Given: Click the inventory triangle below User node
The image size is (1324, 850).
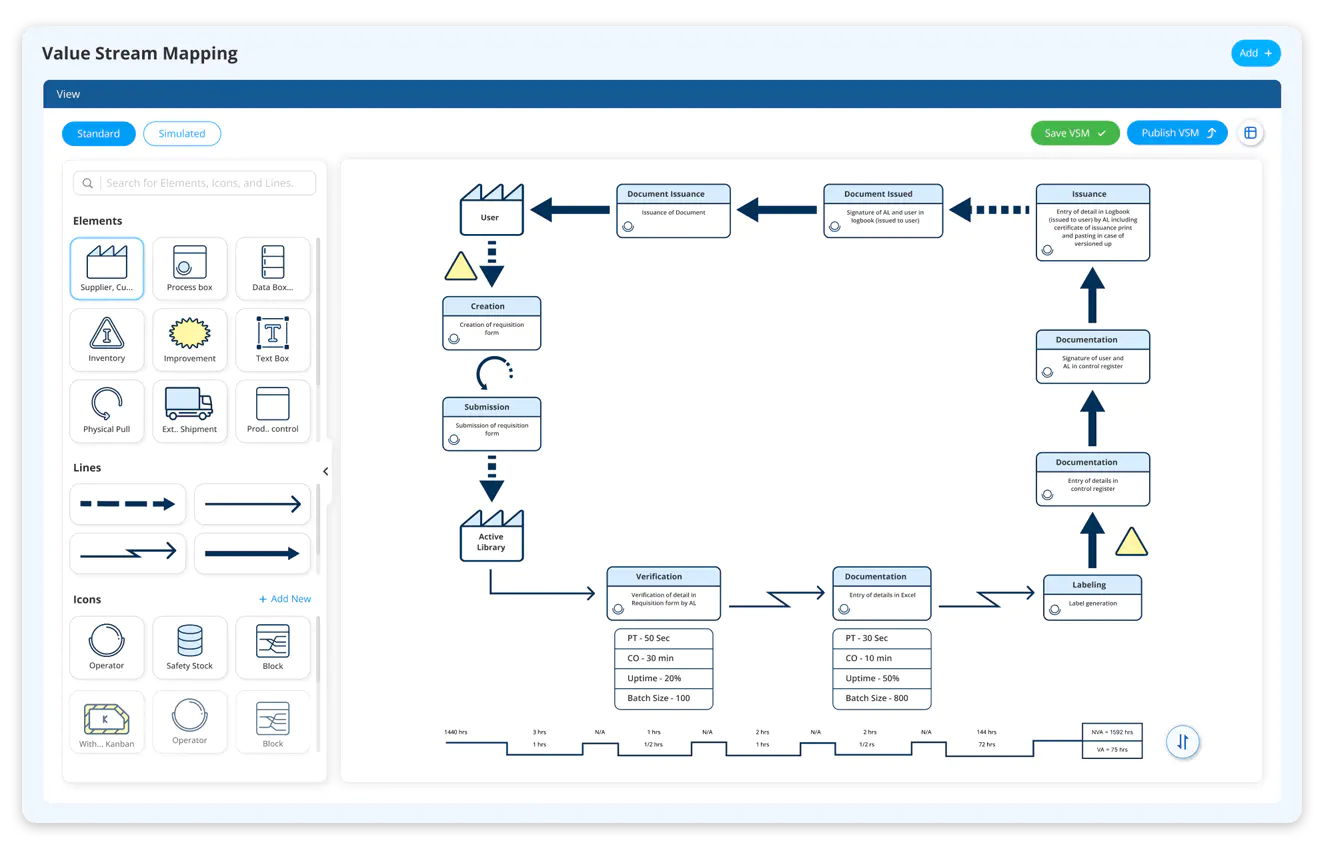Looking at the screenshot, I should click(461, 266).
